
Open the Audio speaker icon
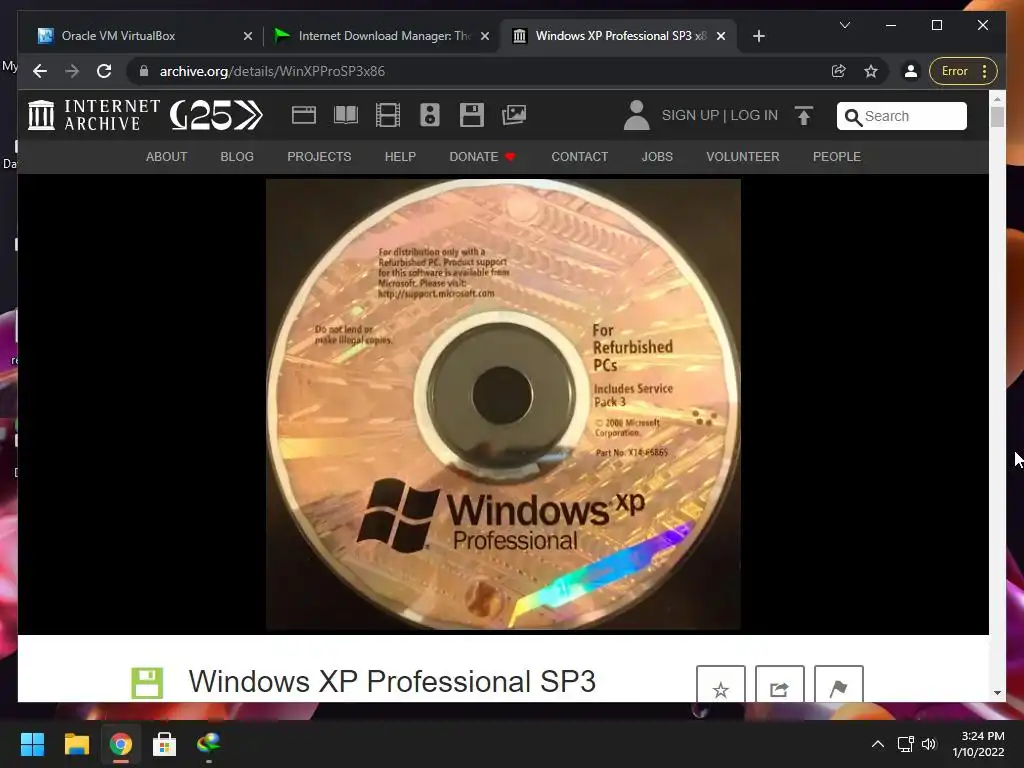click(x=430, y=115)
